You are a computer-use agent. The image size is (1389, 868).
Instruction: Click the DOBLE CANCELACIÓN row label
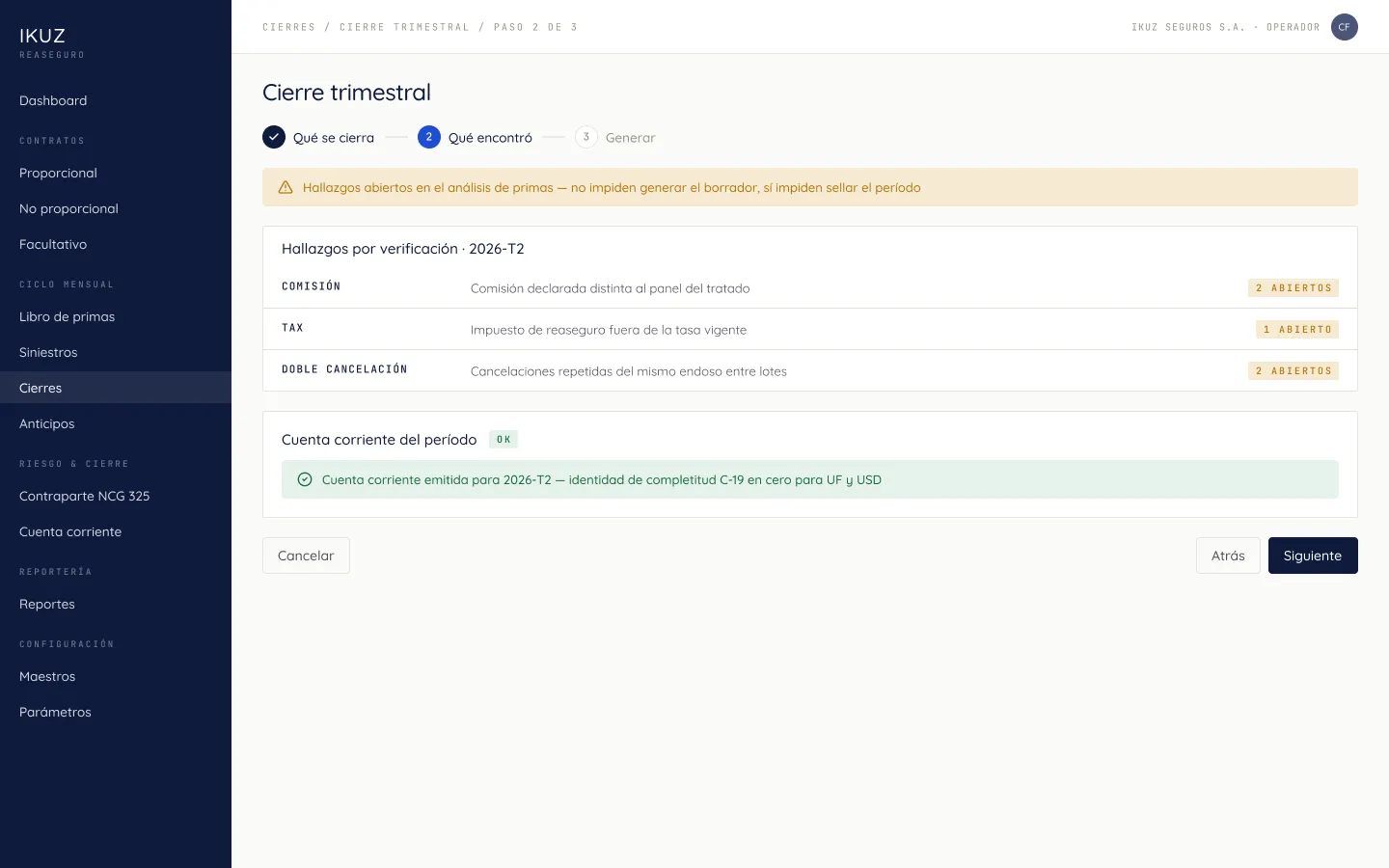(344, 369)
